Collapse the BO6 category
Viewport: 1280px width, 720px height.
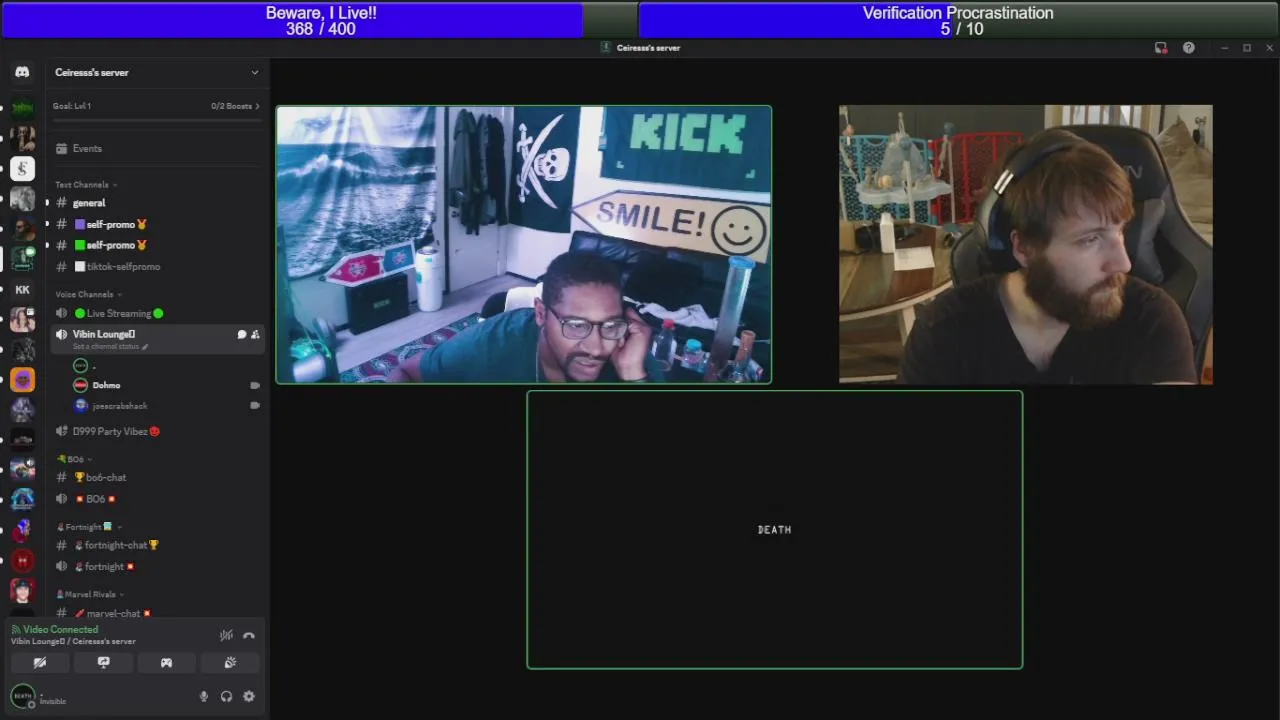[x=75, y=459]
